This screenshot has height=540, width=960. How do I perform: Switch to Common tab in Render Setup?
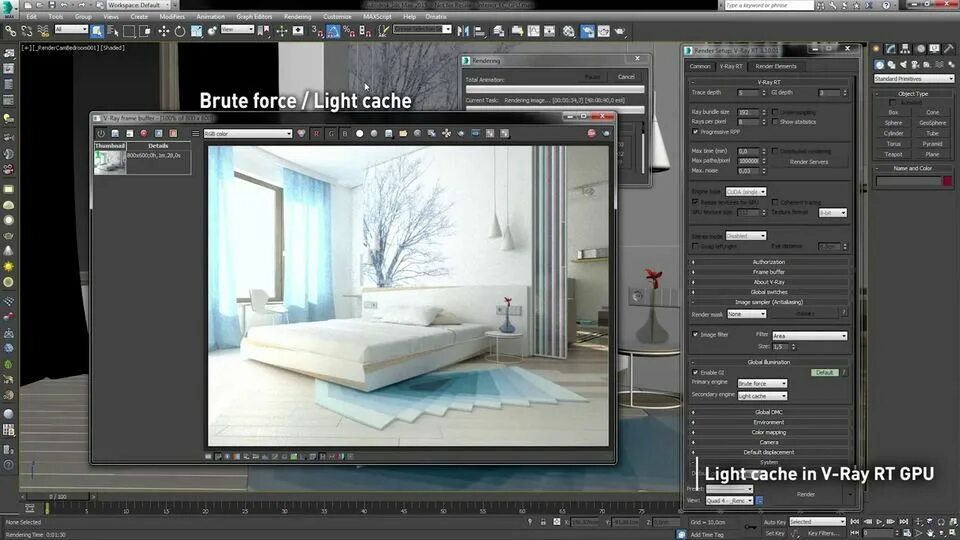point(700,66)
